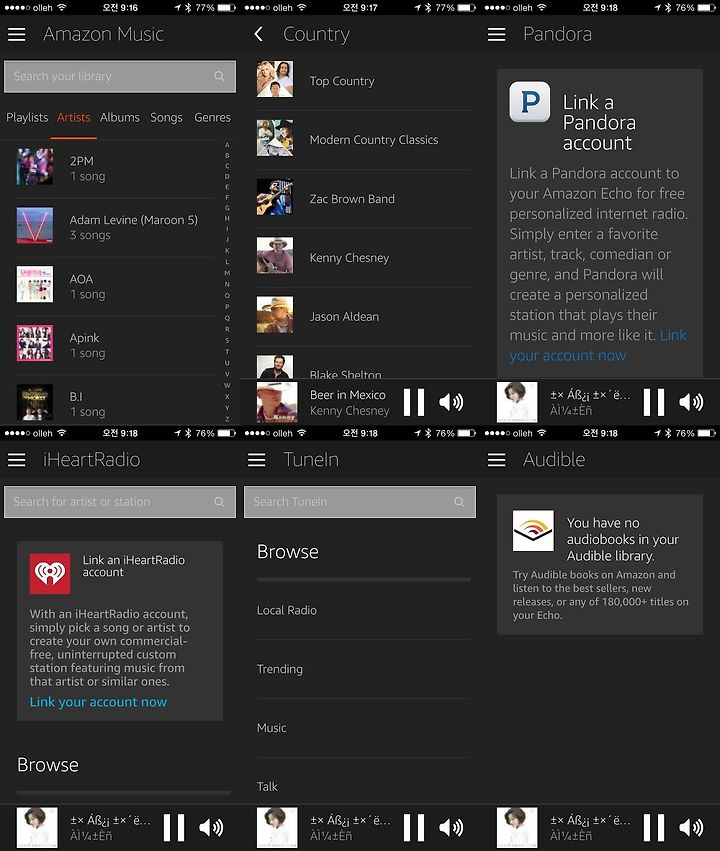
Task: Tap search magnifier in Amazon Music library field
Action: tap(219, 76)
